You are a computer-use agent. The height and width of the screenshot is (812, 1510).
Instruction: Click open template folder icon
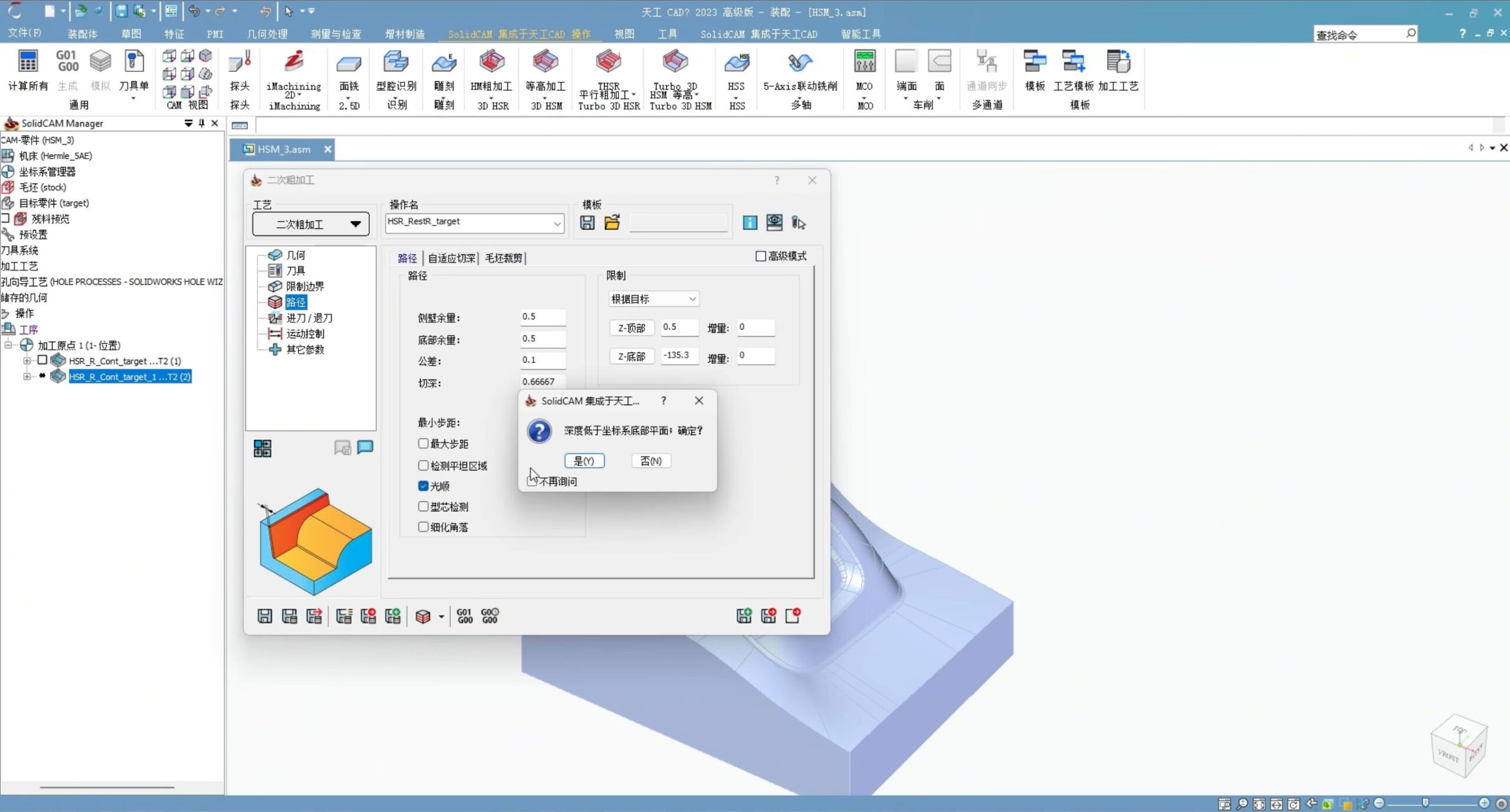[x=612, y=223]
